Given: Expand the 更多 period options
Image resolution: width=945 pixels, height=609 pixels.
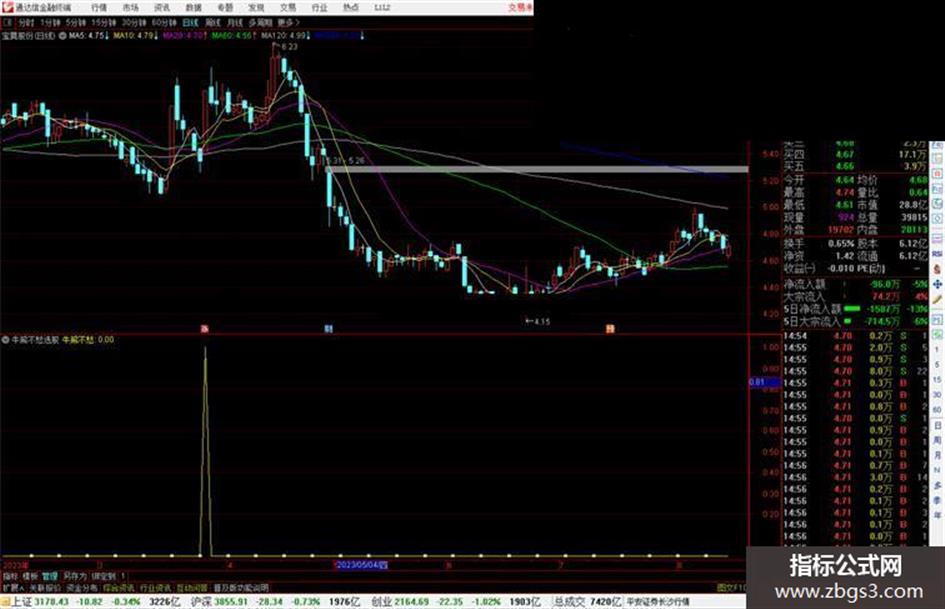Looking at the screenshot, I should (x=288, y=23).
